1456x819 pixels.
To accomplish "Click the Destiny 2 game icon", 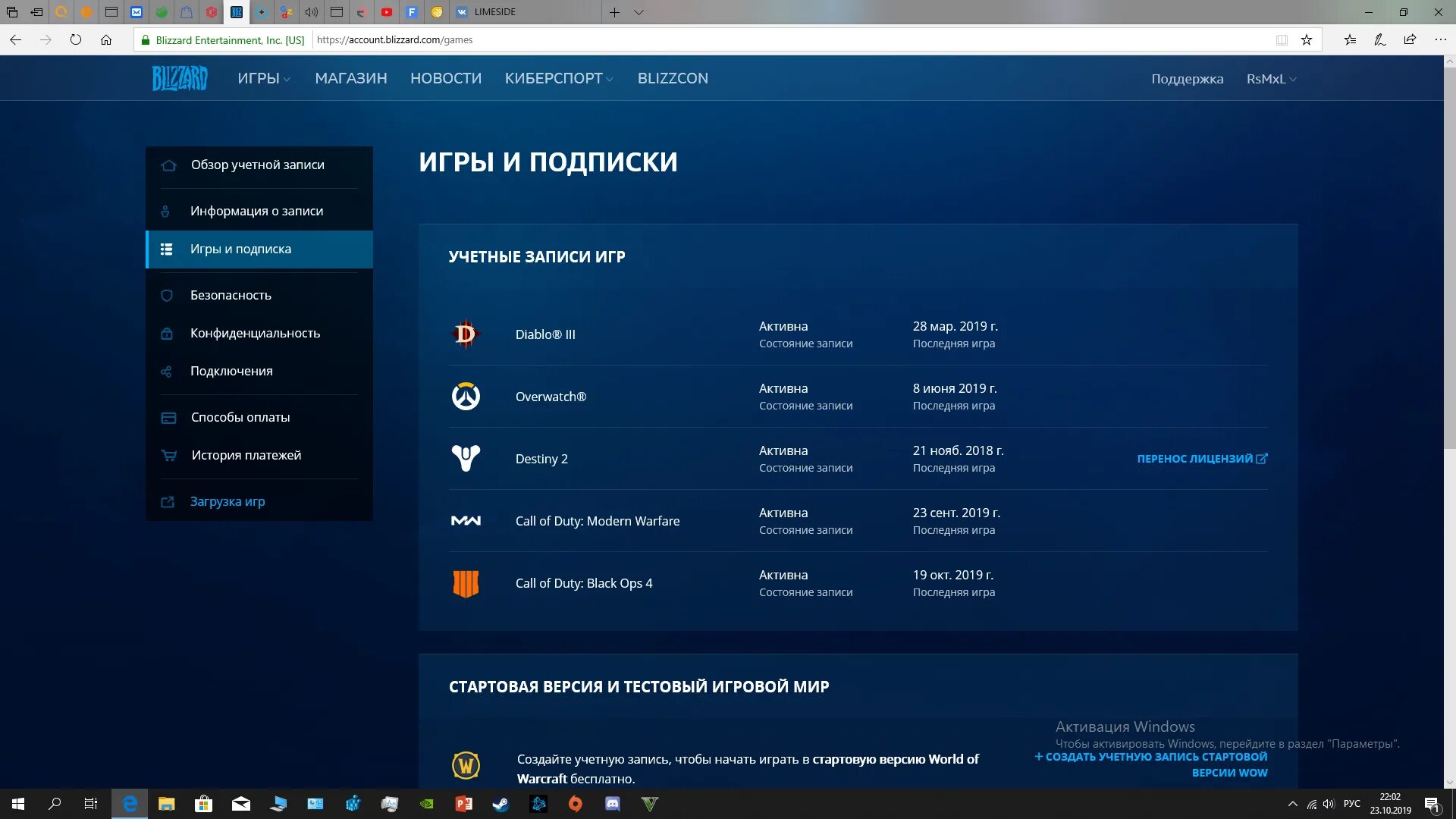I will pos(466,459).
